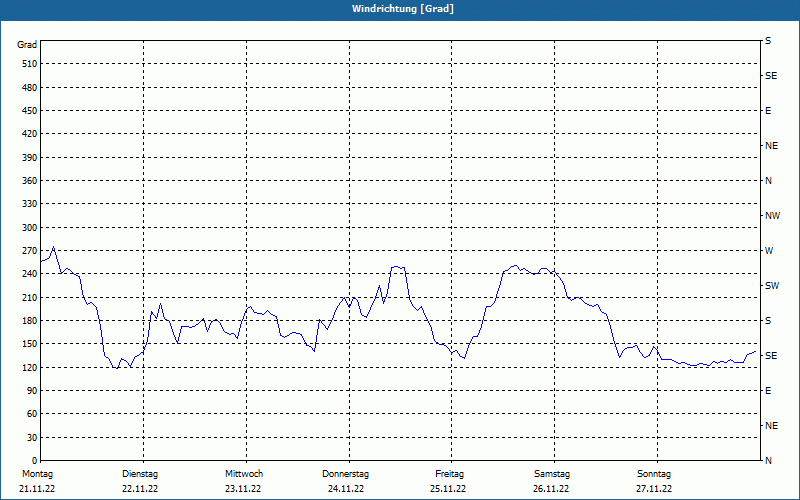800x500 pixels.
Task: Click the 300 y-axis value
Action: 30,228
